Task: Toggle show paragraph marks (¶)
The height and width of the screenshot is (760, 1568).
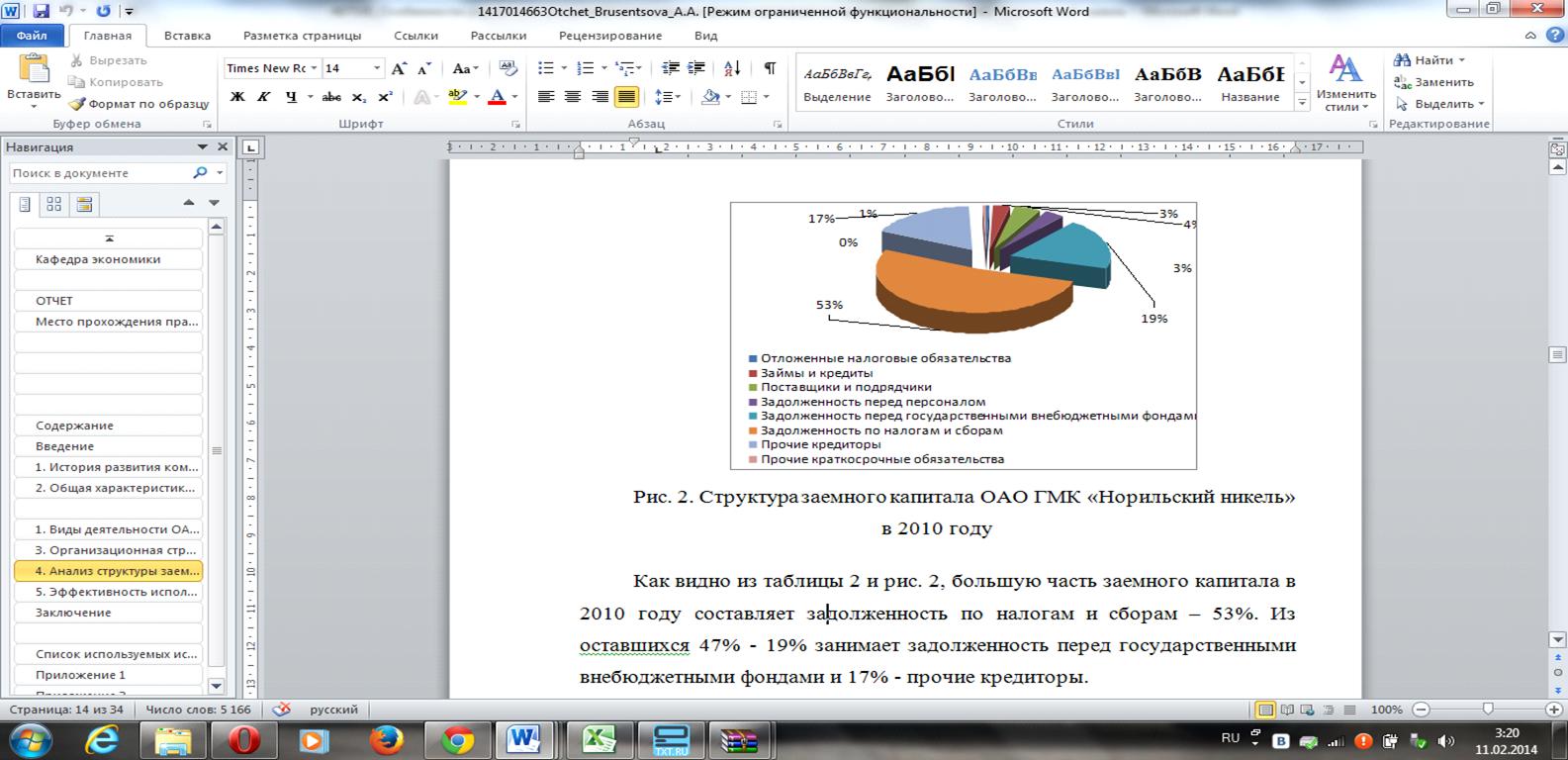Action: coord(770,68)
